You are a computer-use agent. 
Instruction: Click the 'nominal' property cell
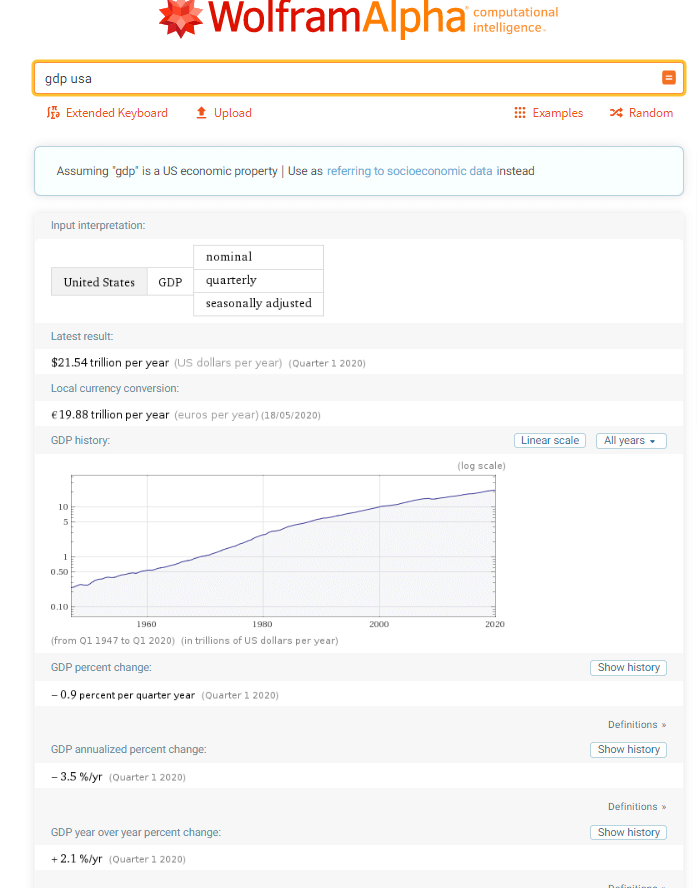[x=258, y=257]
